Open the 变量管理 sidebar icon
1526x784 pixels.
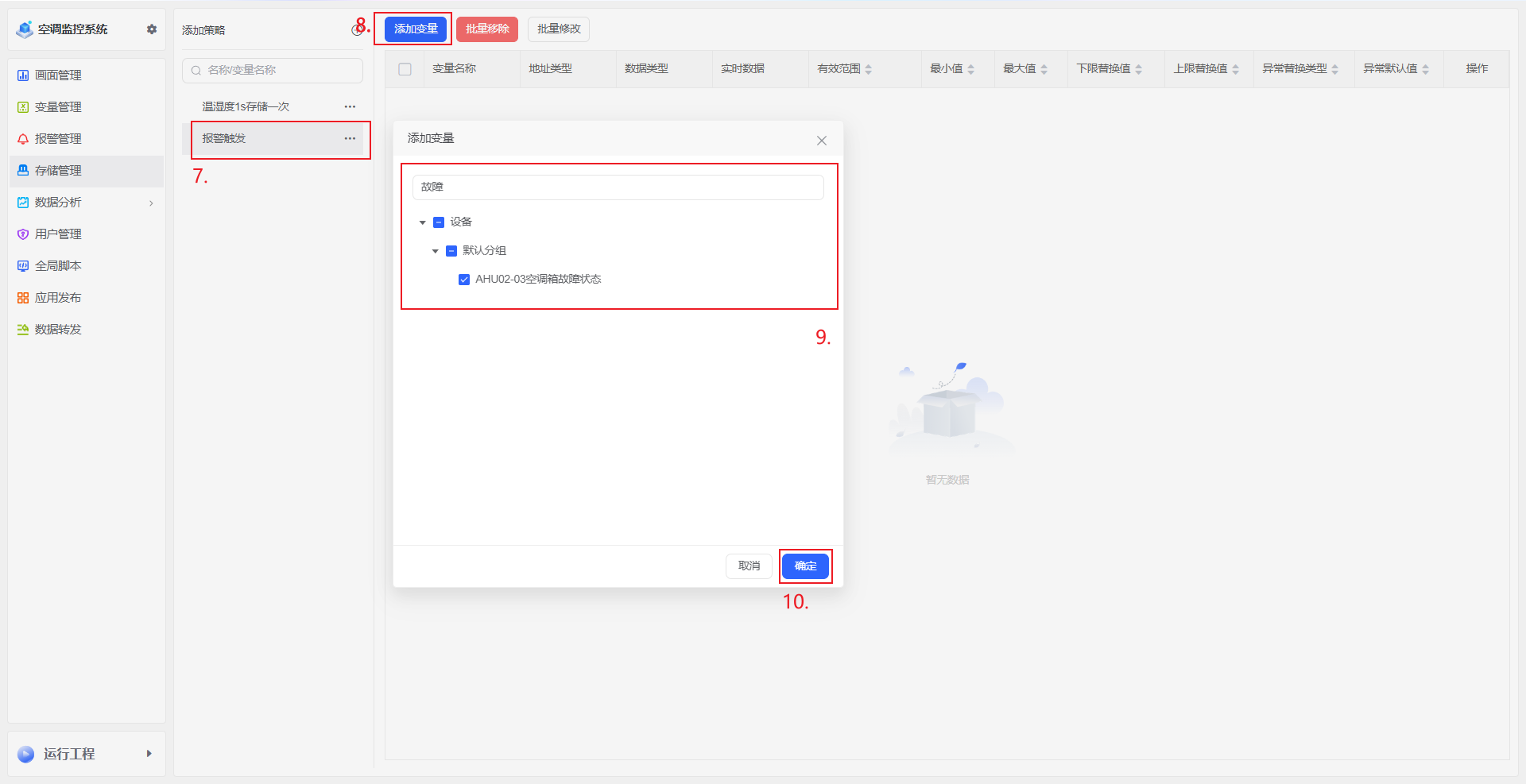click(23, 107)
